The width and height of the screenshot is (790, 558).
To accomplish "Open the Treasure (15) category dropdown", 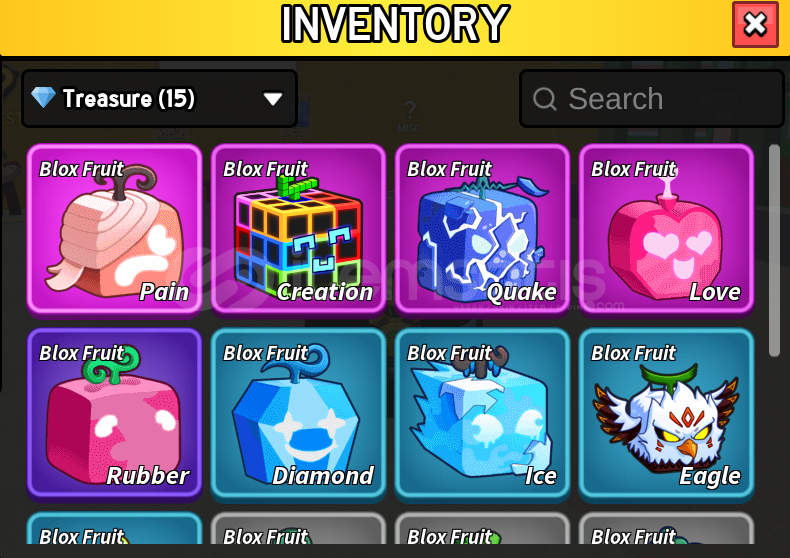I will pyautogui.click(x=159, y=98).
